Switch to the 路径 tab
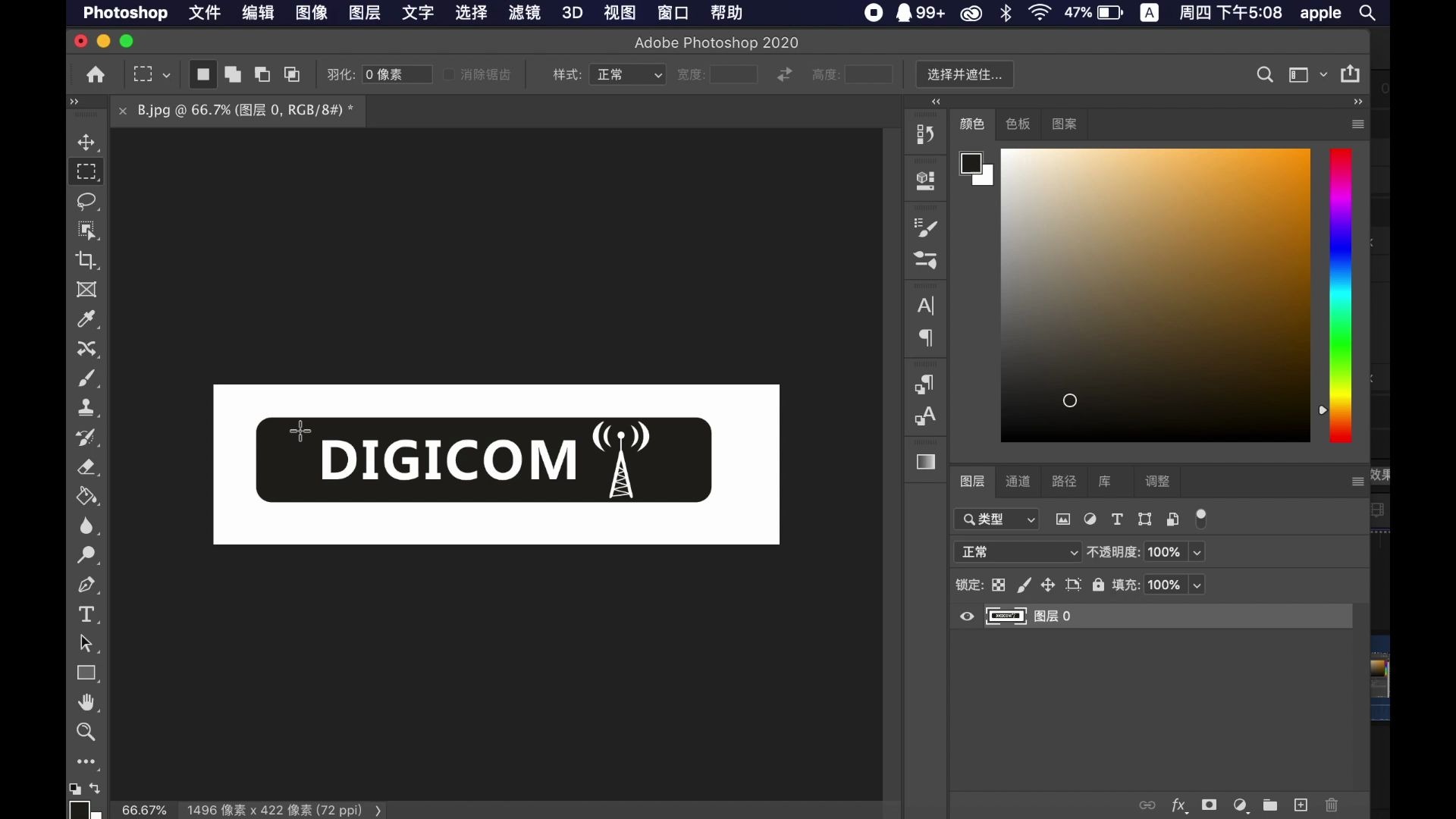Viewport: 1456px width, 819px height. [1064, 482]
